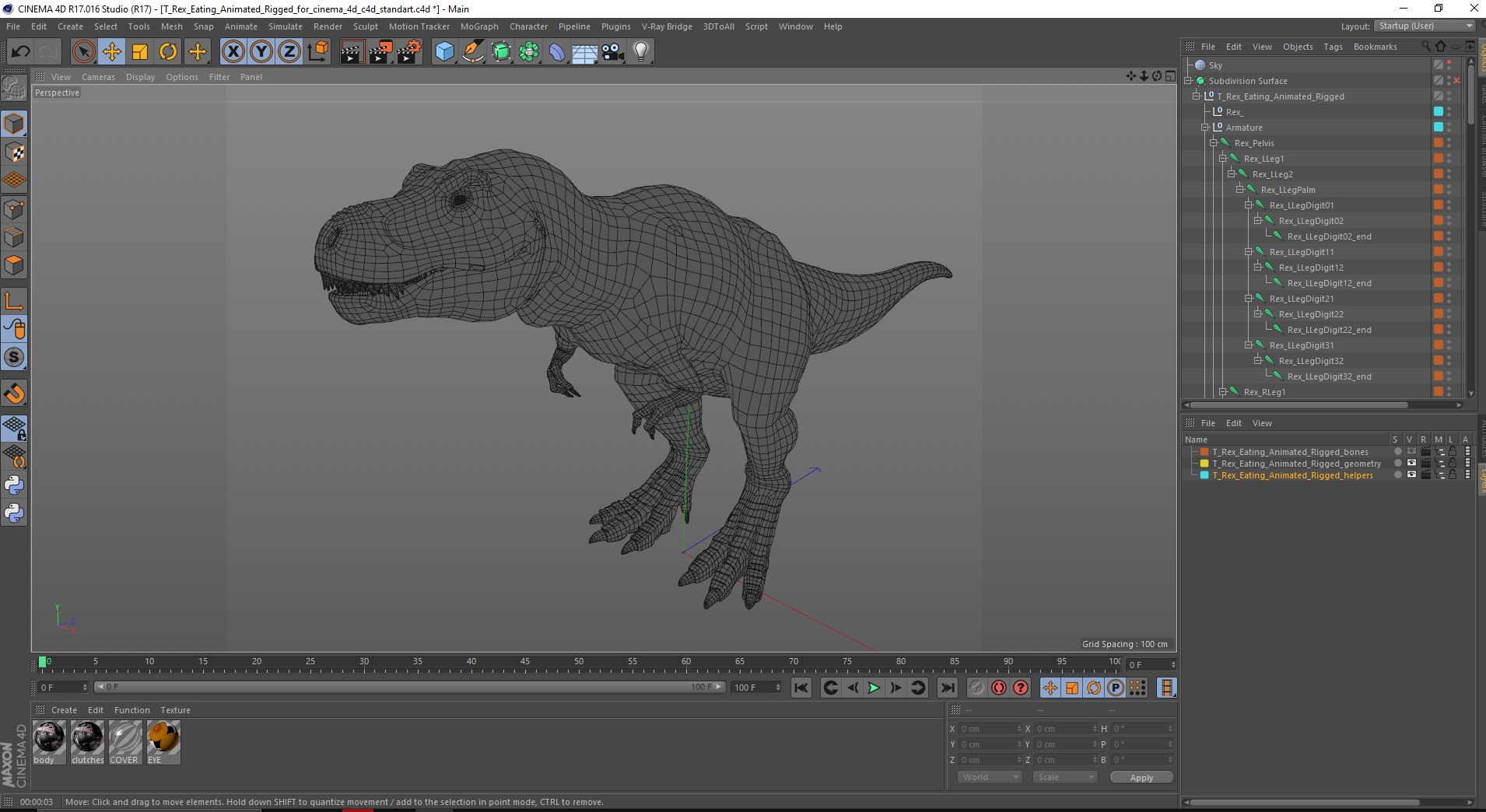Image resolution: width=1486 pixels, height=812 pixels.
Task: Enable Points mode
Action: pos(14,208)
